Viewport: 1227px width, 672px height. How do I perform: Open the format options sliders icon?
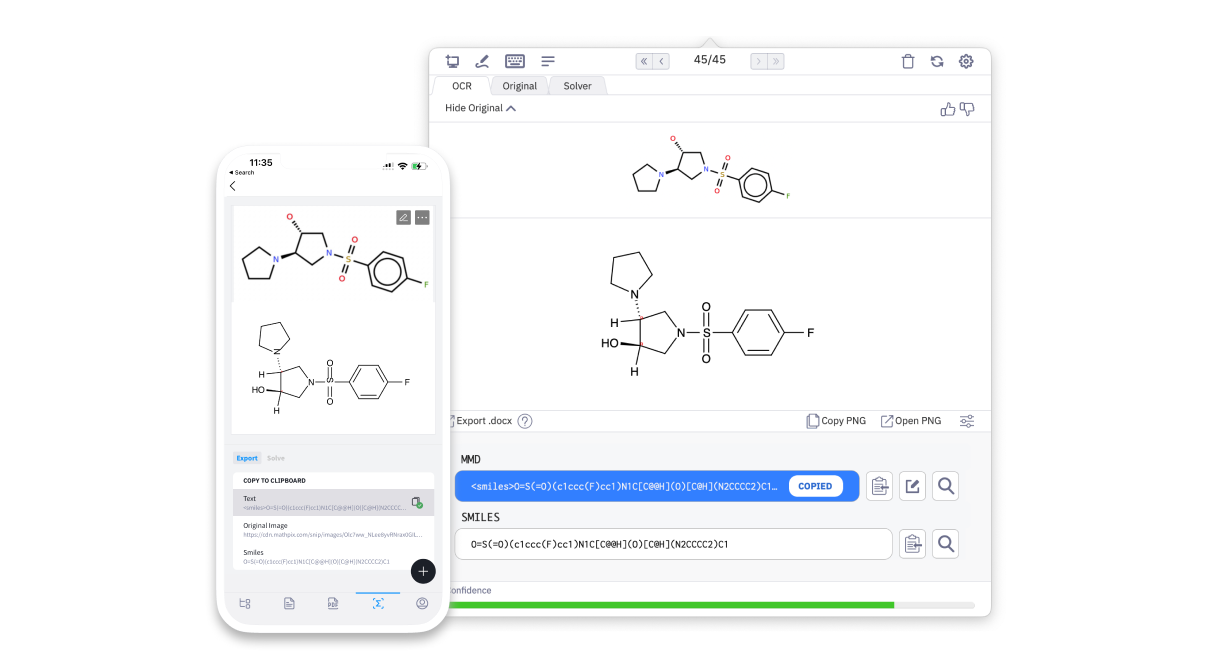(967, 421)
